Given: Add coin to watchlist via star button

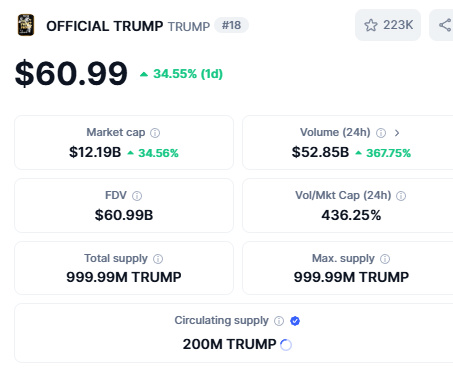Looking at the screenshot, I should point(388,25).
